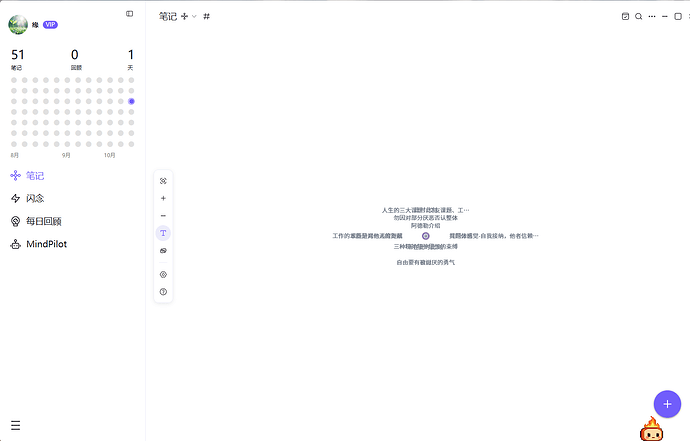
Task: Create a new note with the purple plus button
Action: (667, 404)
